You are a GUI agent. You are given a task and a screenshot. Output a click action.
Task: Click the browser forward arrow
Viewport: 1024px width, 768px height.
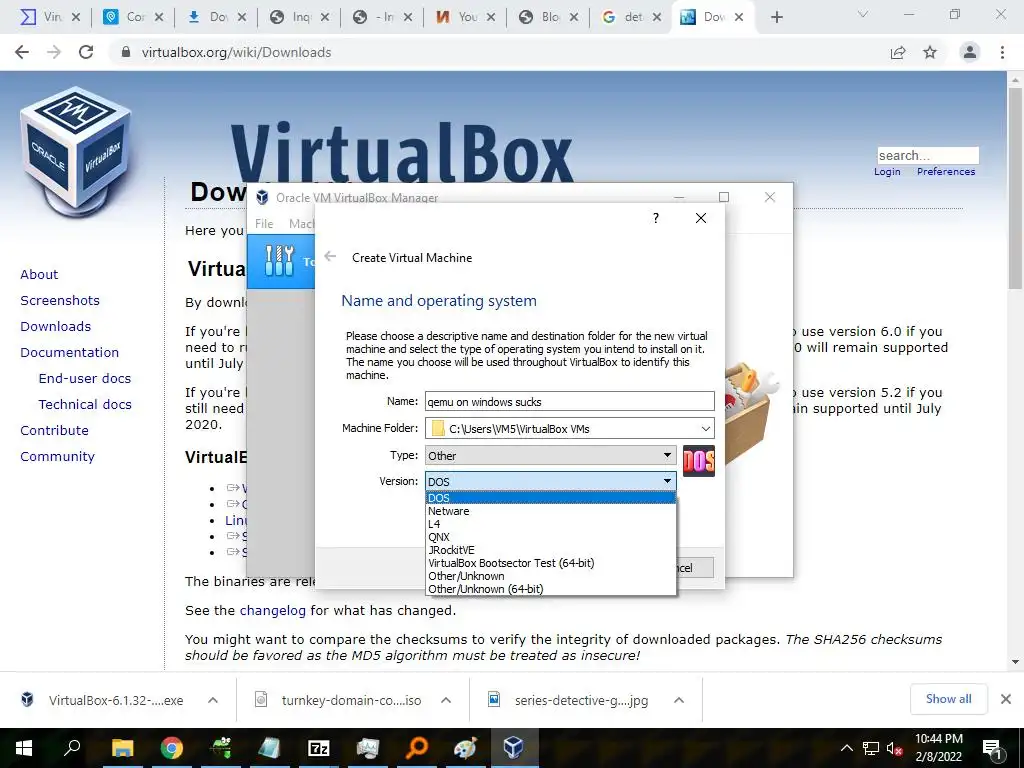click(54, 52)
